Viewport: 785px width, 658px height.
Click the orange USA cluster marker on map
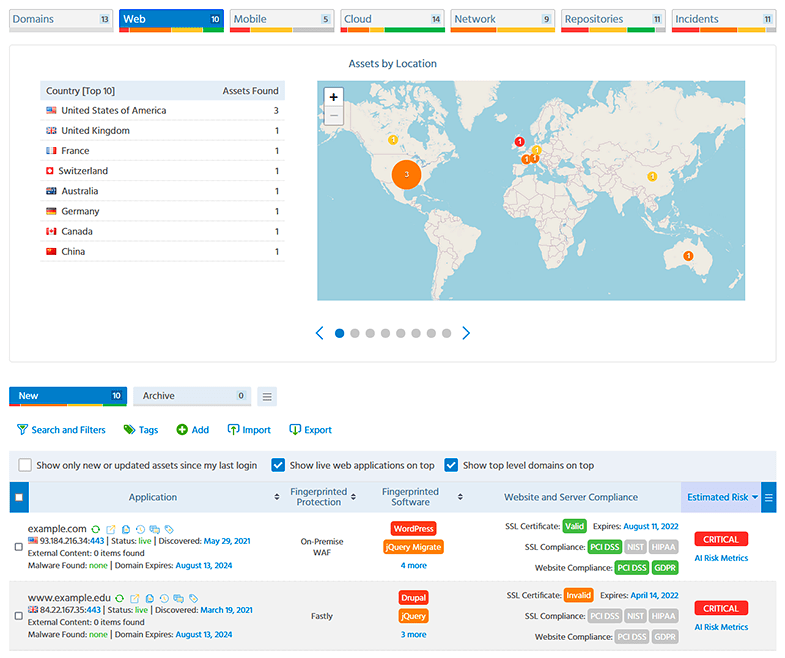[x=406, y=174]
